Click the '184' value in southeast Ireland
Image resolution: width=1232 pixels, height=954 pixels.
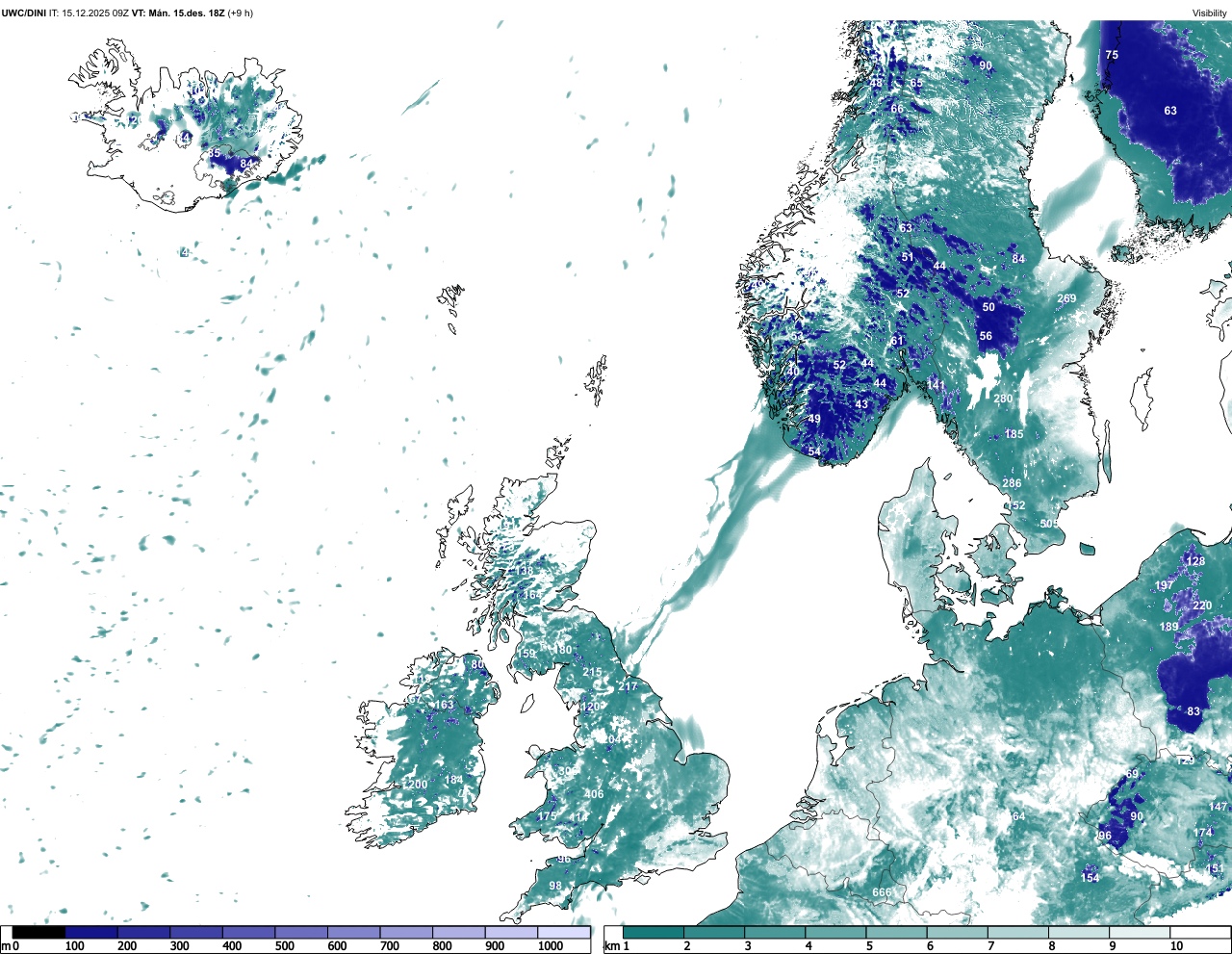click(x=453, y=780)
